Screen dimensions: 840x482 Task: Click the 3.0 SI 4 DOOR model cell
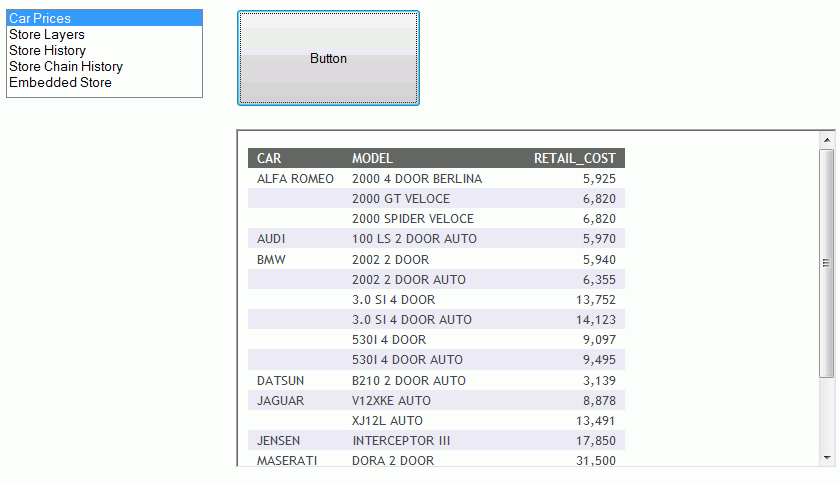click(393, 300)
